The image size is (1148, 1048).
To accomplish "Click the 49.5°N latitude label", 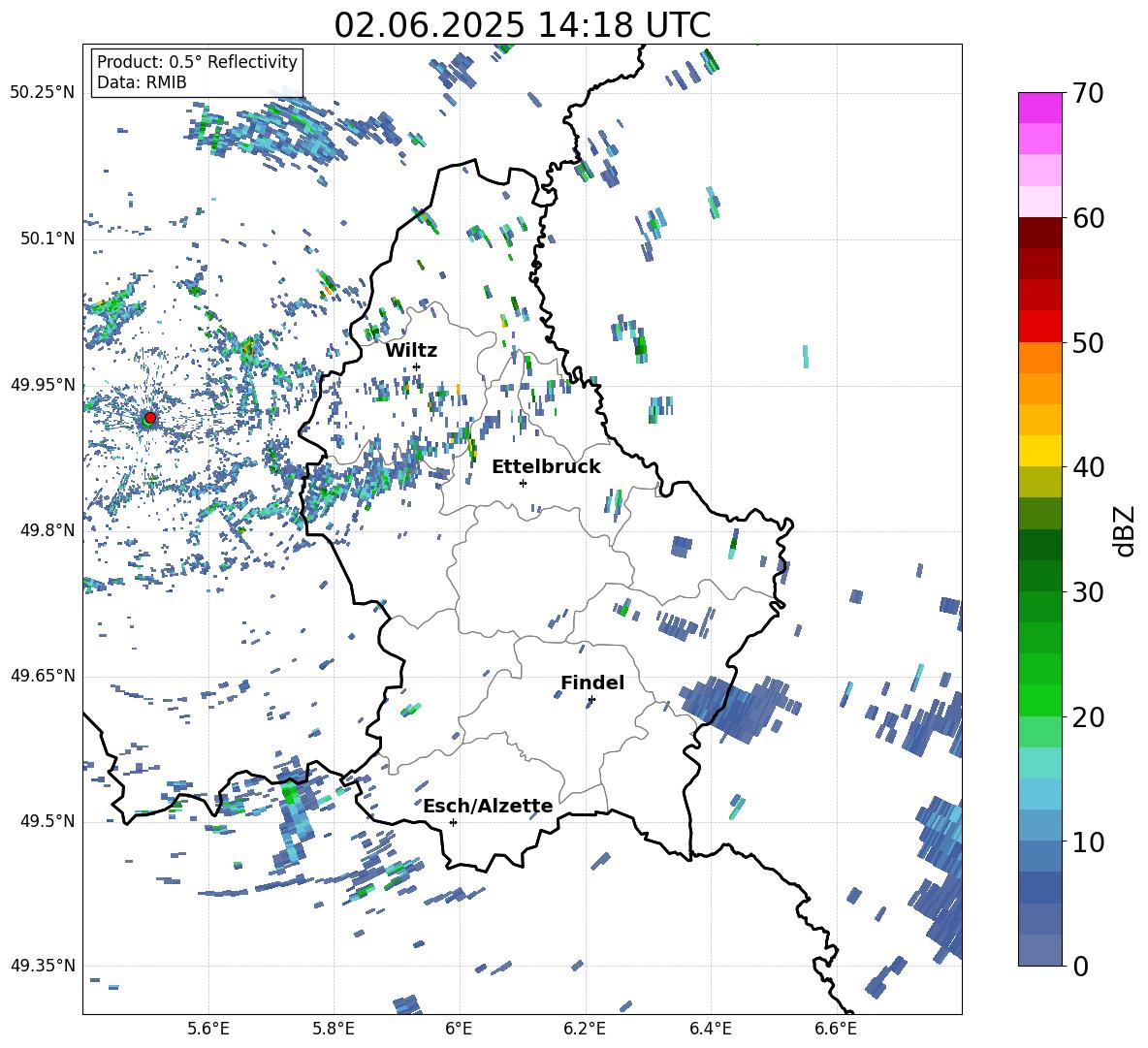I will [x=48, y=820].
